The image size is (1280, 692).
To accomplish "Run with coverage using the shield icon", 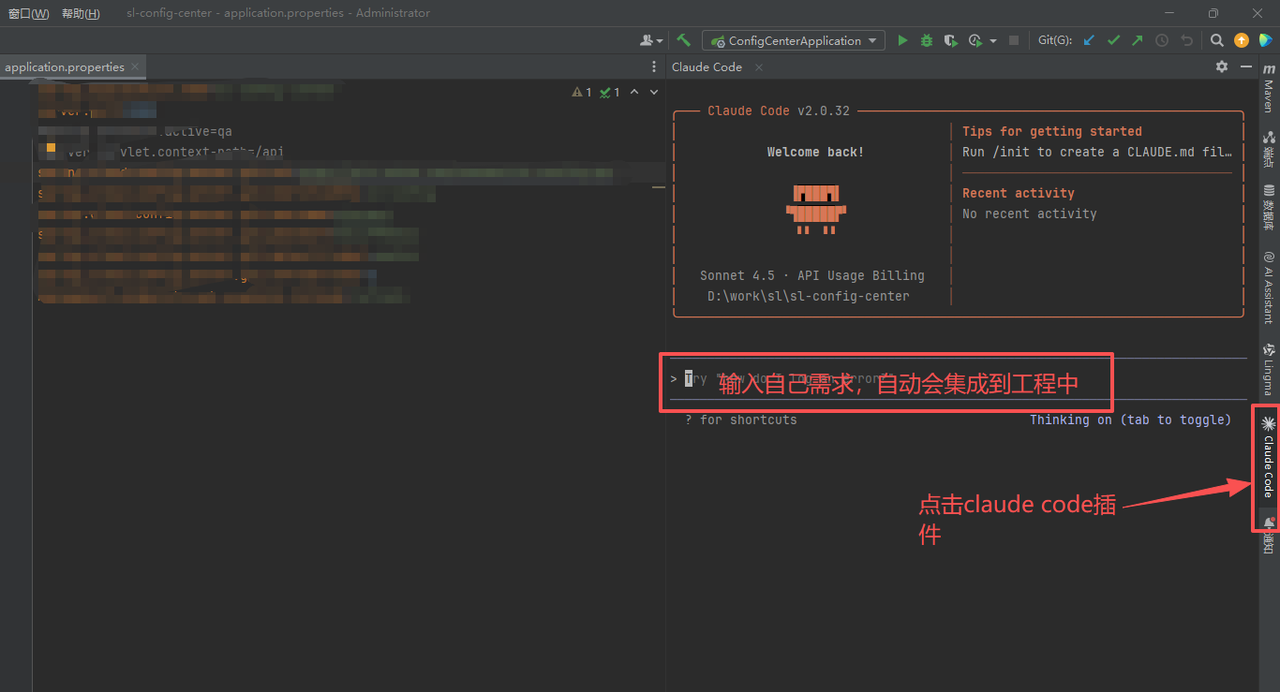I will pyautogui.click(x=951, y=41).
